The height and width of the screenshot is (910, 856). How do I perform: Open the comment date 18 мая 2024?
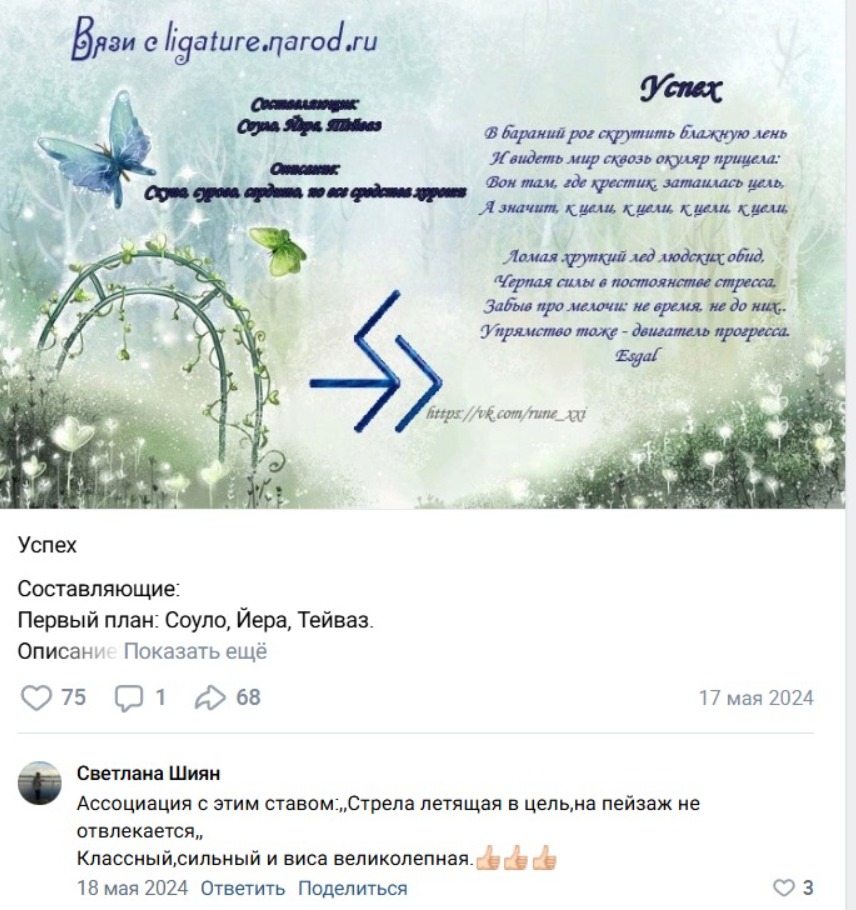132,888
